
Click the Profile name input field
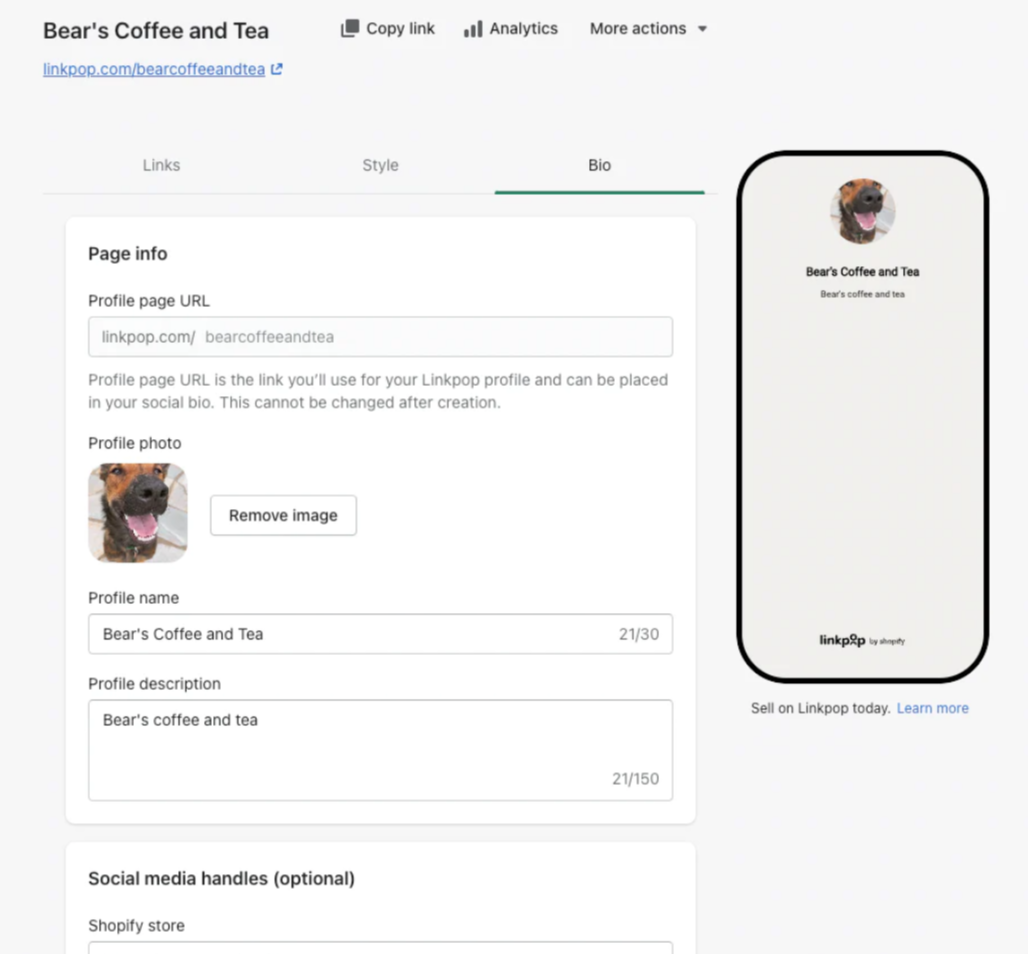click(x=380, y=634)
